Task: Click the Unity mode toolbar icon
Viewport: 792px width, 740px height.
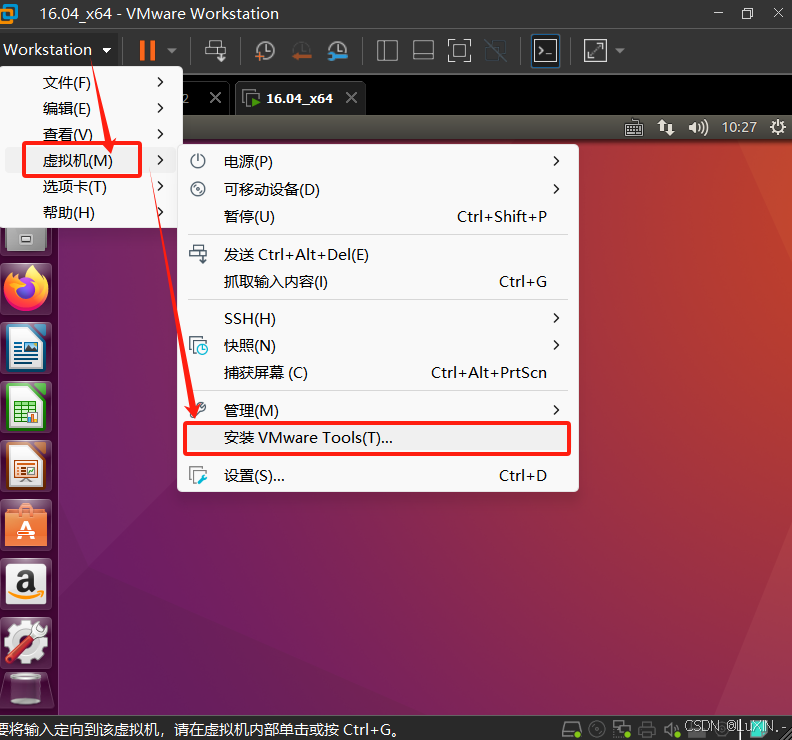Action: tap(496, 51)
